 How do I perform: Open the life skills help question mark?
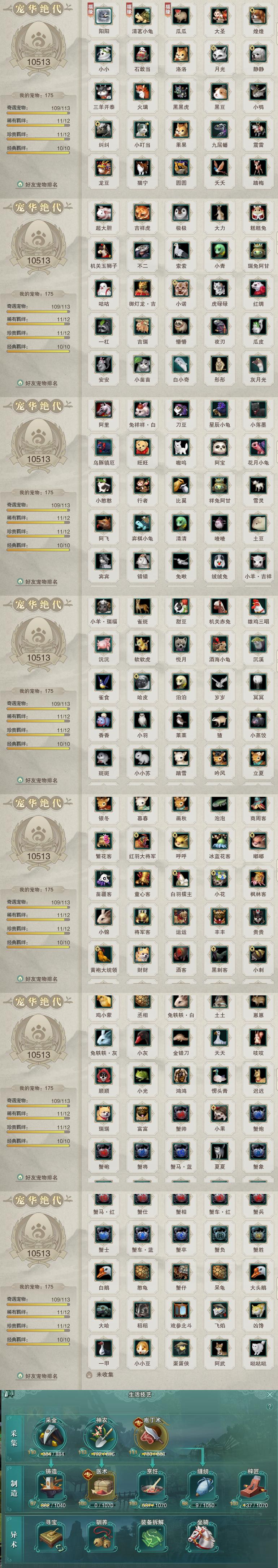coord(269,1407)
